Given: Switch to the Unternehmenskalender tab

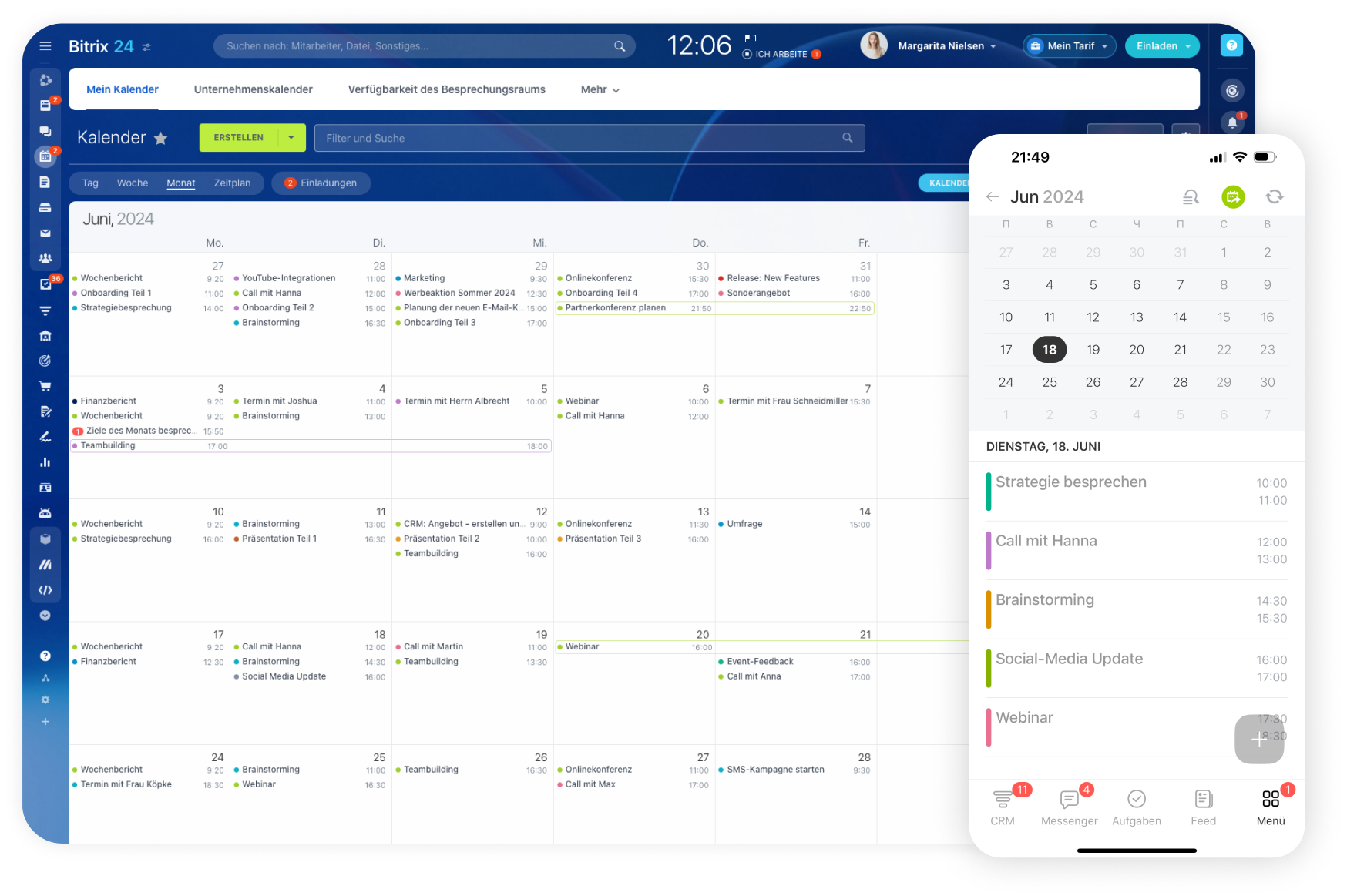Looking at the screenshot, I should click(253, 89).
